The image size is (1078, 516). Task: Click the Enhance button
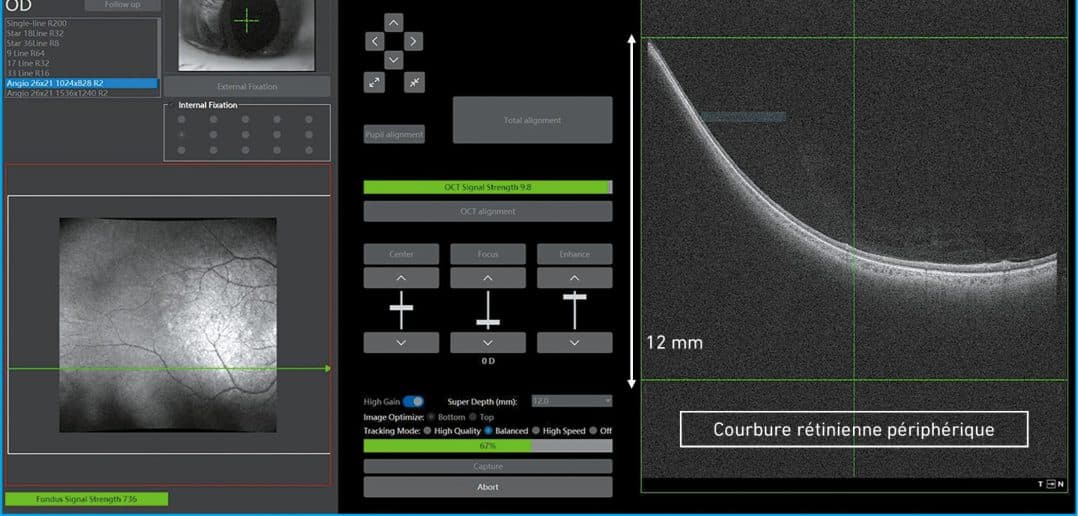pyautogui.click(x=575, y=254)
